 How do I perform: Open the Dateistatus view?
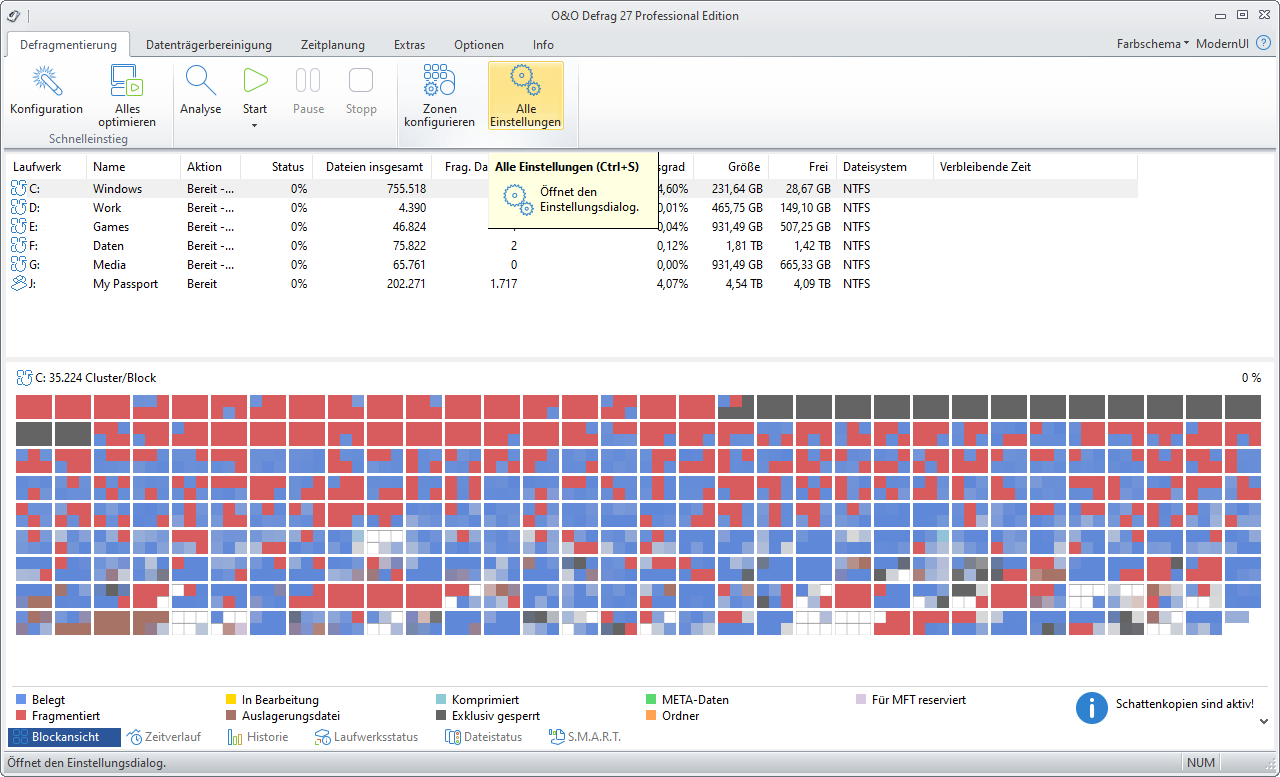[x=483, y=737]
